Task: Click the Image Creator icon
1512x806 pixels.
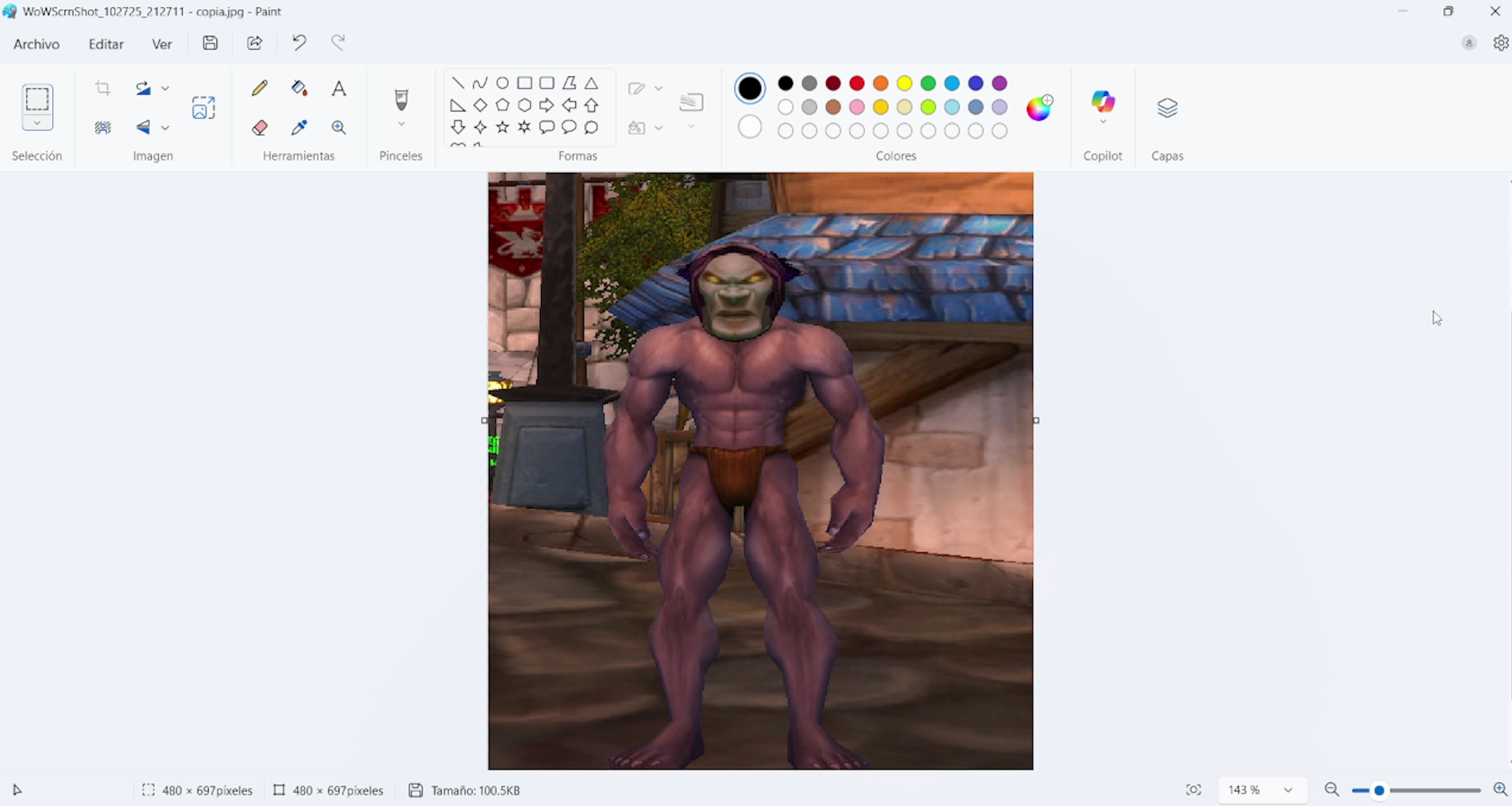Action: coord(204,107)
